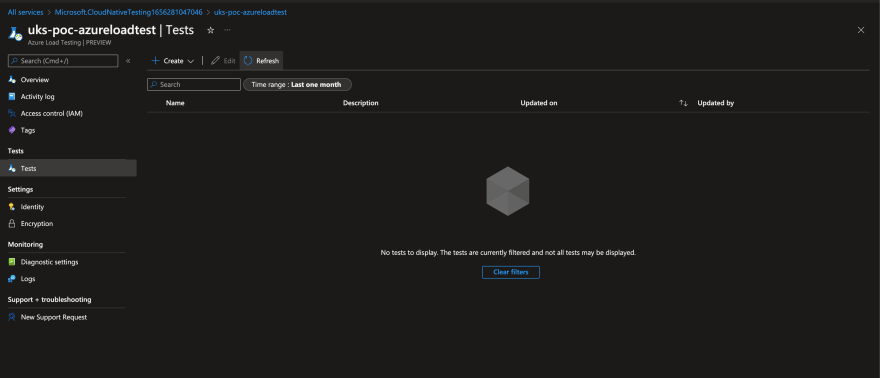Viewport: 880px width, 378px height.
Task: Go to All services breadcrumb
Action: tap(25, 12)
